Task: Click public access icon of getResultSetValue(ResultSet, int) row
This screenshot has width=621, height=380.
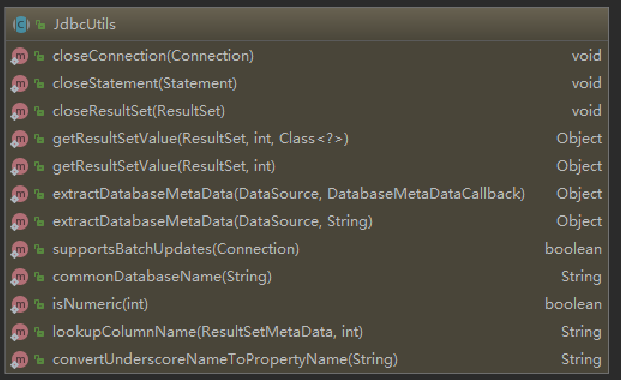Action: (39, 166)
